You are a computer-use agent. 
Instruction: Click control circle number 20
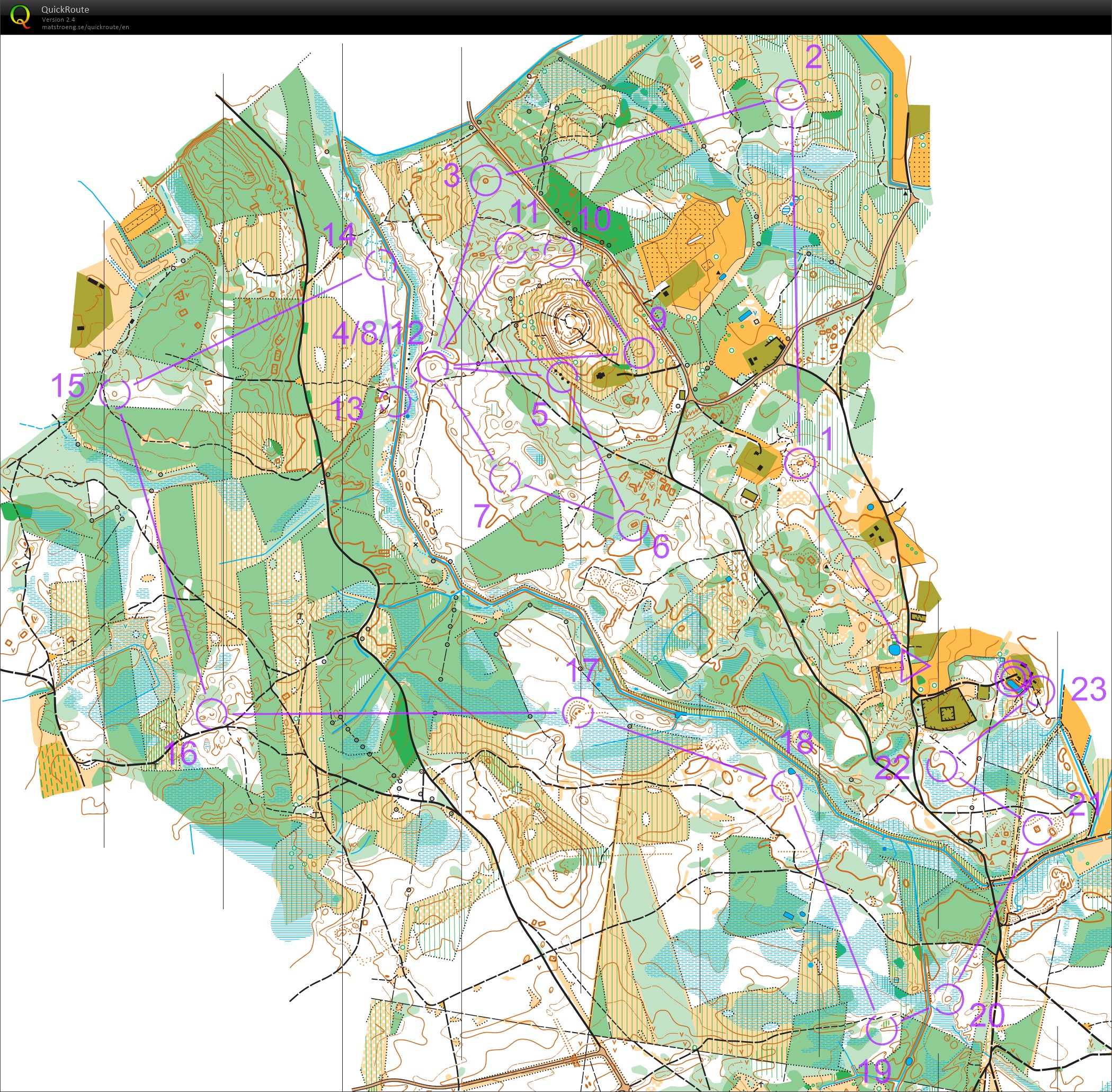[947, 999]
